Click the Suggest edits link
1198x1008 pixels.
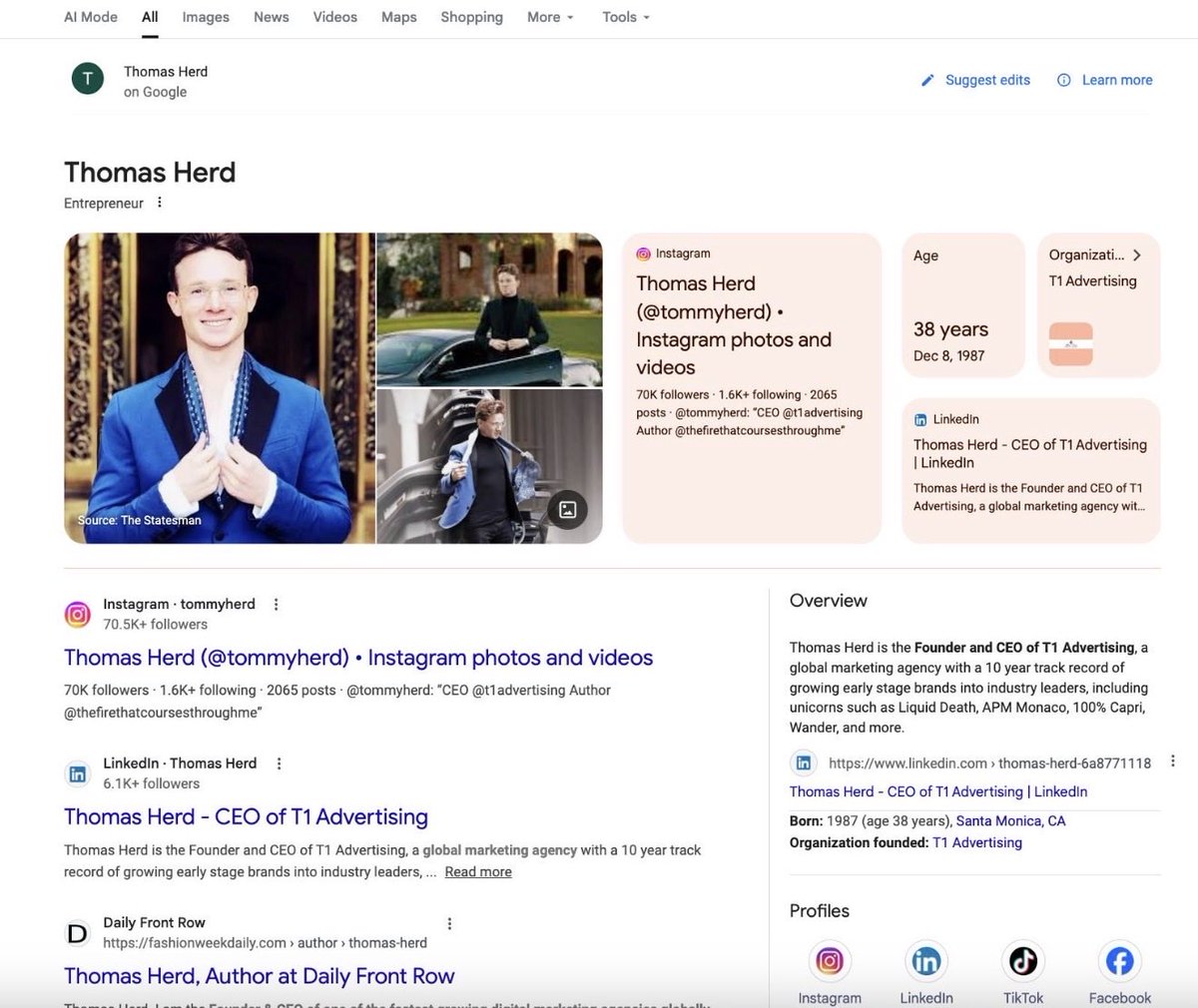pos(987,80)
